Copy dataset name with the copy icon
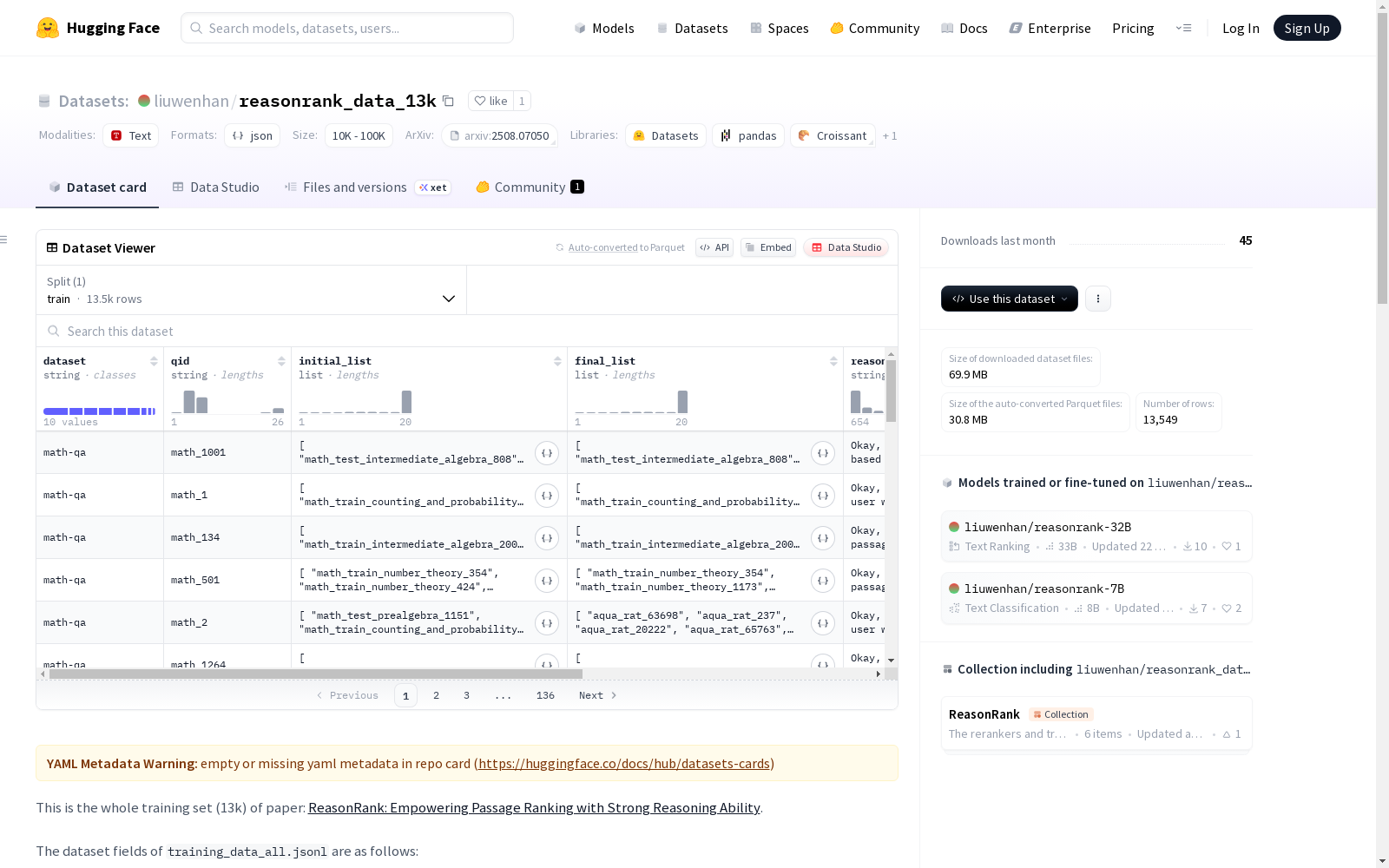Screen dimensions: 1389x868 pos(448,101)
